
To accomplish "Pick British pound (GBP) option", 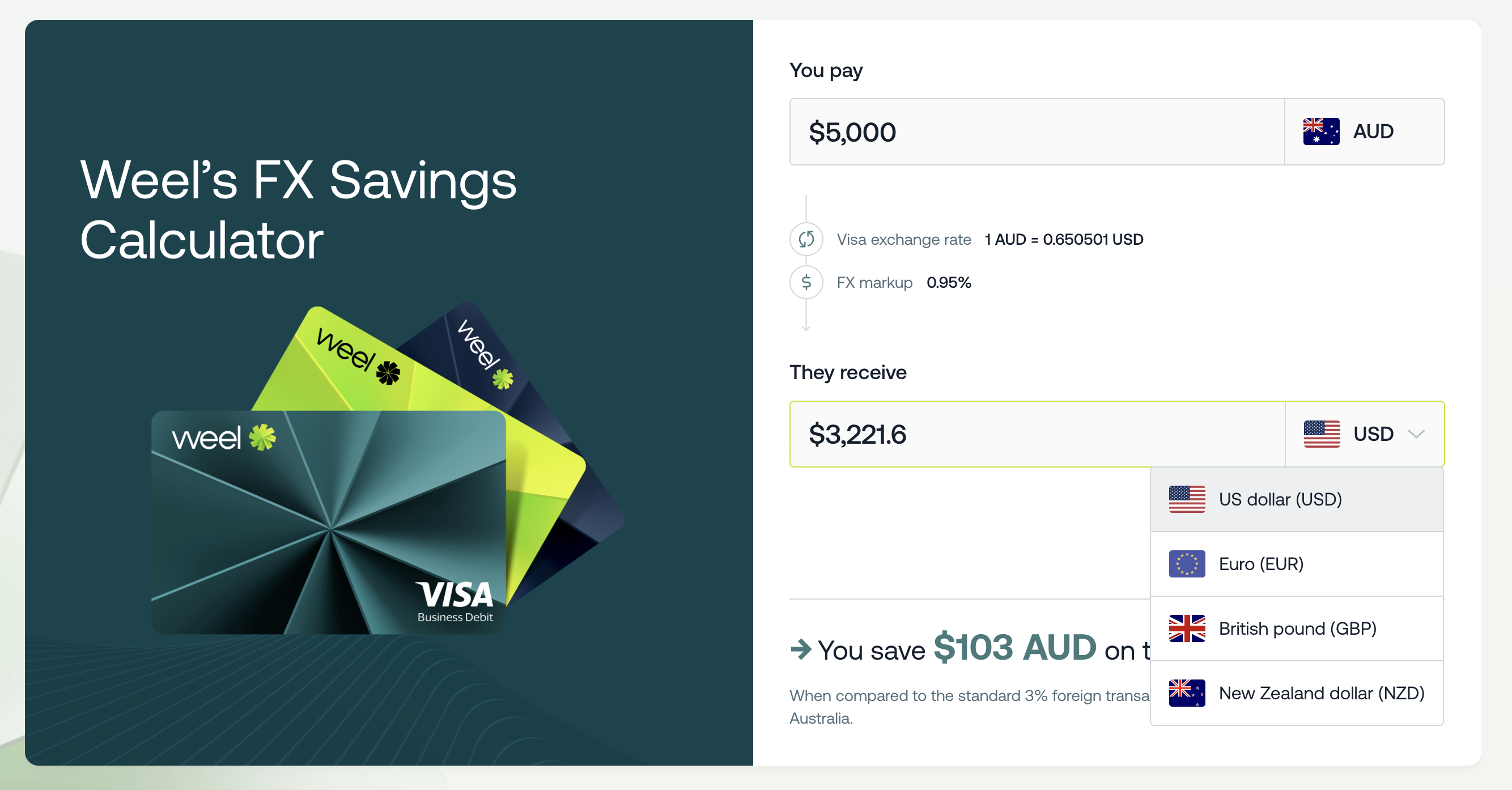I will [1297, 628].
